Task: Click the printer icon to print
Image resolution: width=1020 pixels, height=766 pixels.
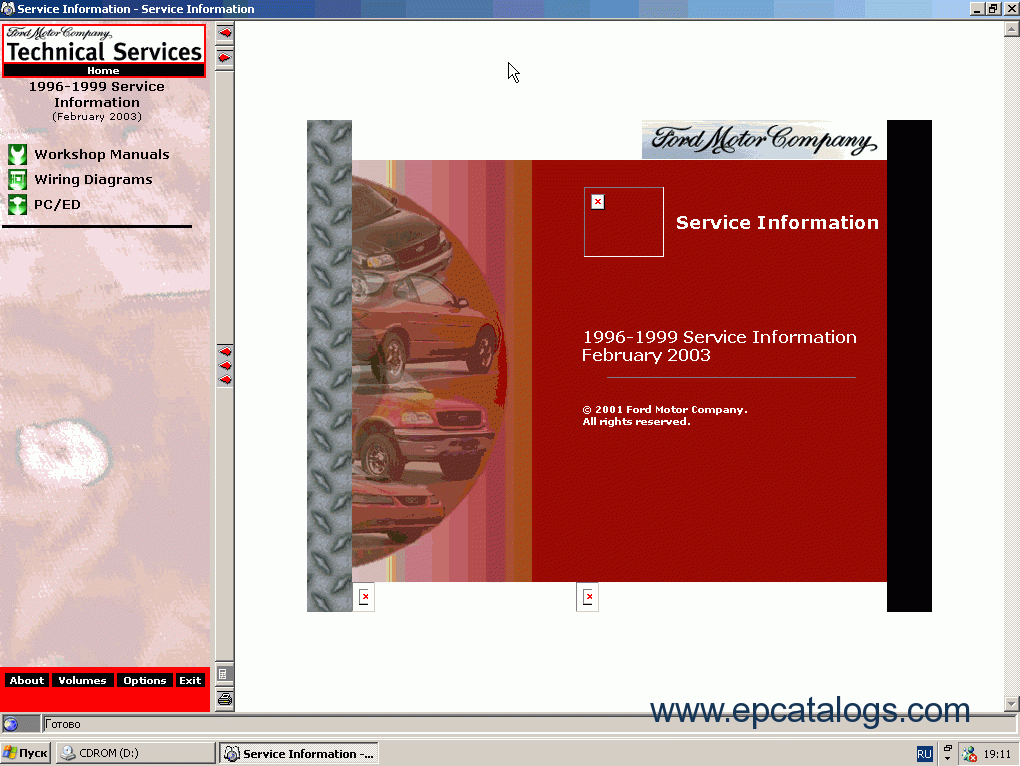Action: (x=224, y=699)
